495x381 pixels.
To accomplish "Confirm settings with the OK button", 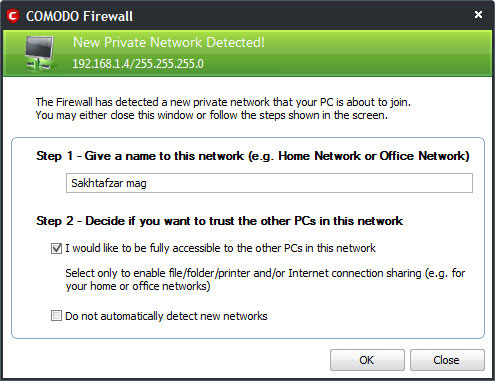I will pos(367,360).
